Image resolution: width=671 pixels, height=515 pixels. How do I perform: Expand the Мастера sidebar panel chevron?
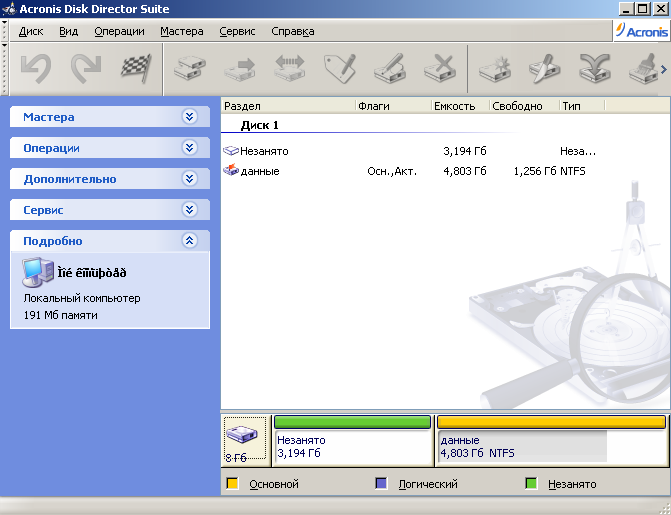pos(190,116)
